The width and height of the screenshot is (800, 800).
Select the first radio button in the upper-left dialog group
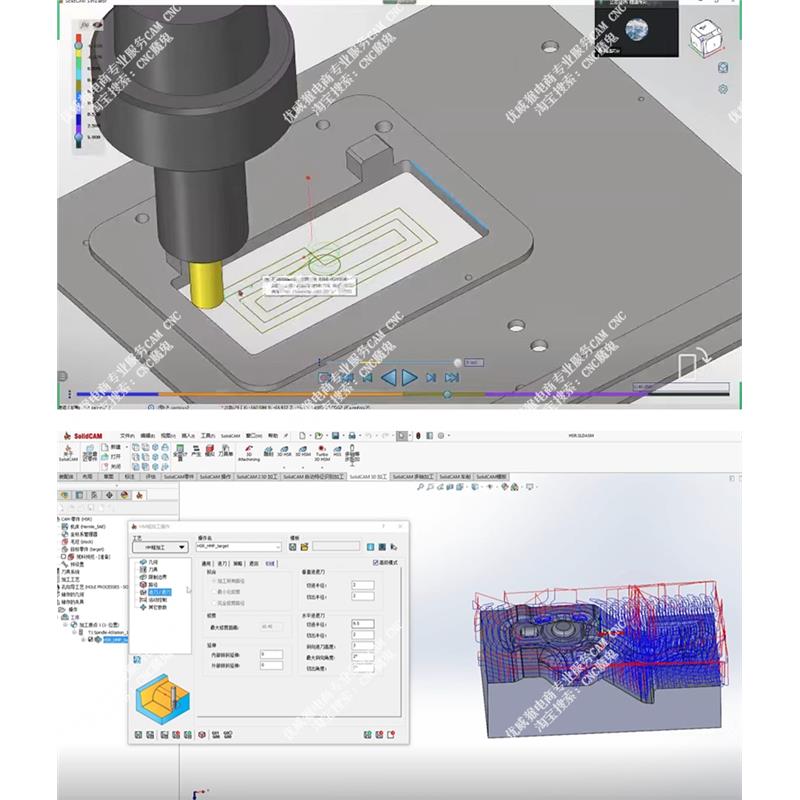pos(214,581)
